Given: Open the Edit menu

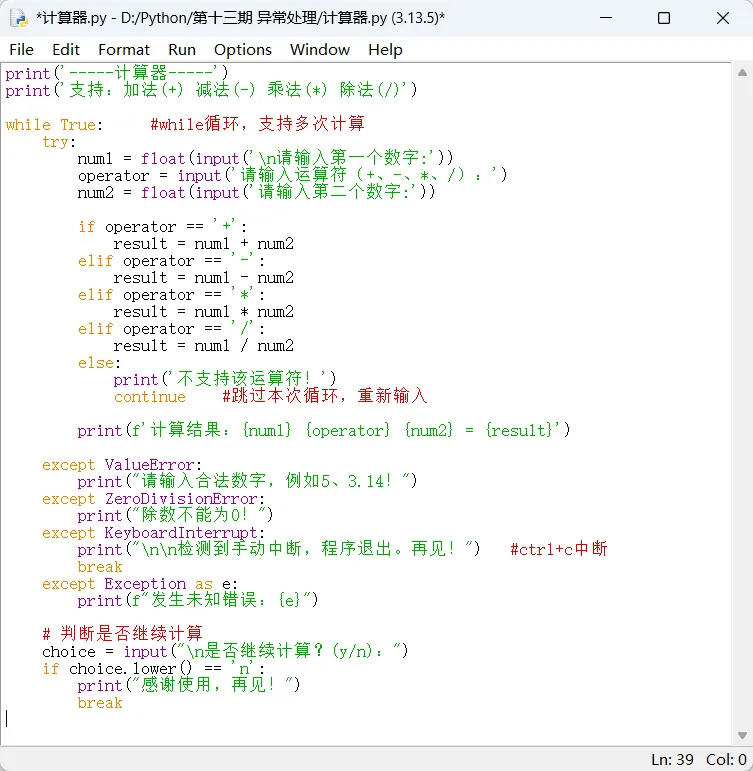Looking at the screenshot, I should [66, 50].
